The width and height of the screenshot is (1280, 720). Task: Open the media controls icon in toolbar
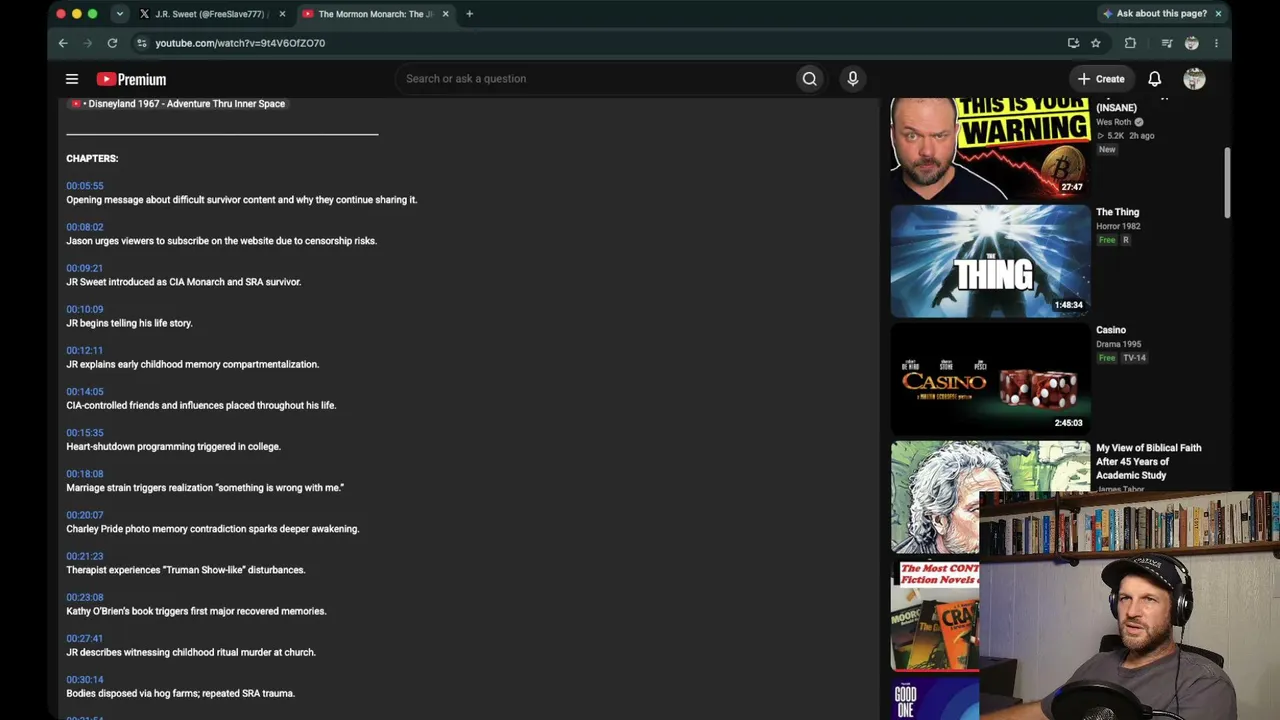coord(1167,43)
